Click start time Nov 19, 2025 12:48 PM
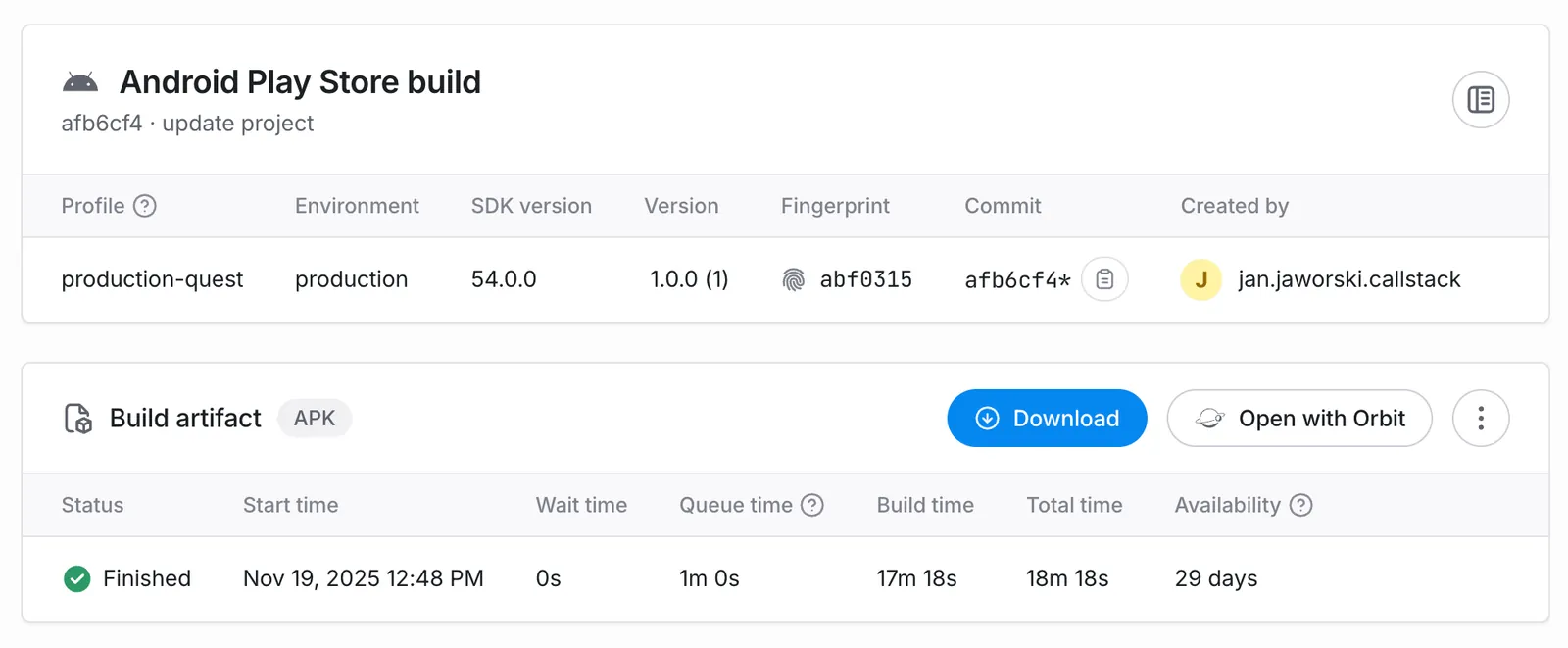 click(364, 579)
